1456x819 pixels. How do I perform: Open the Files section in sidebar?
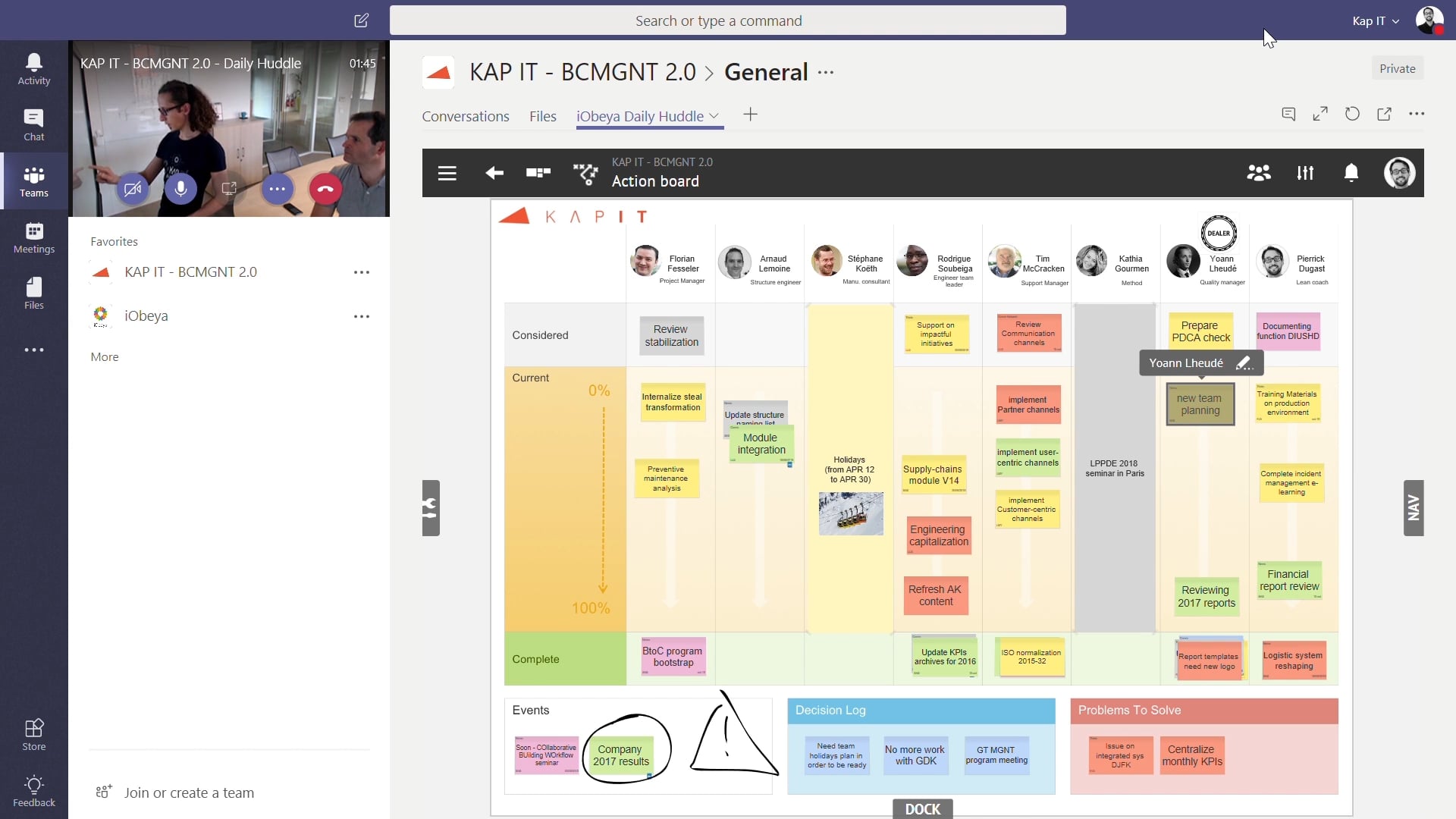tap(34, 293)
